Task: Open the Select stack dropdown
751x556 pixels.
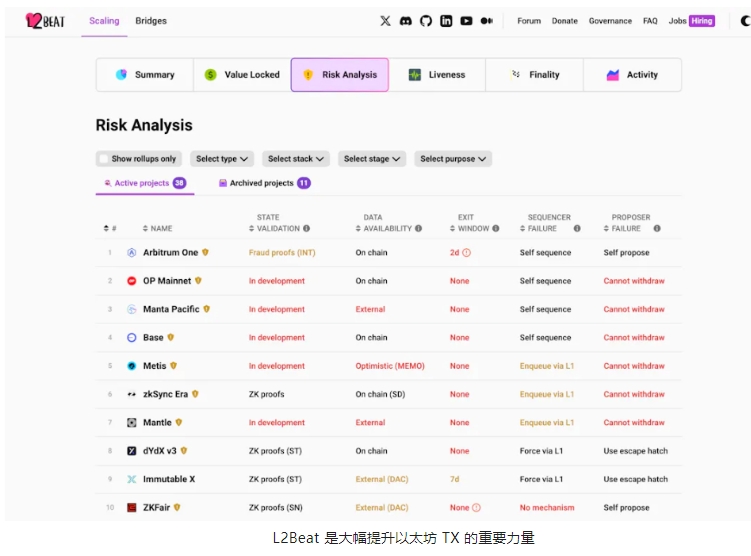Action: (296, 159)
